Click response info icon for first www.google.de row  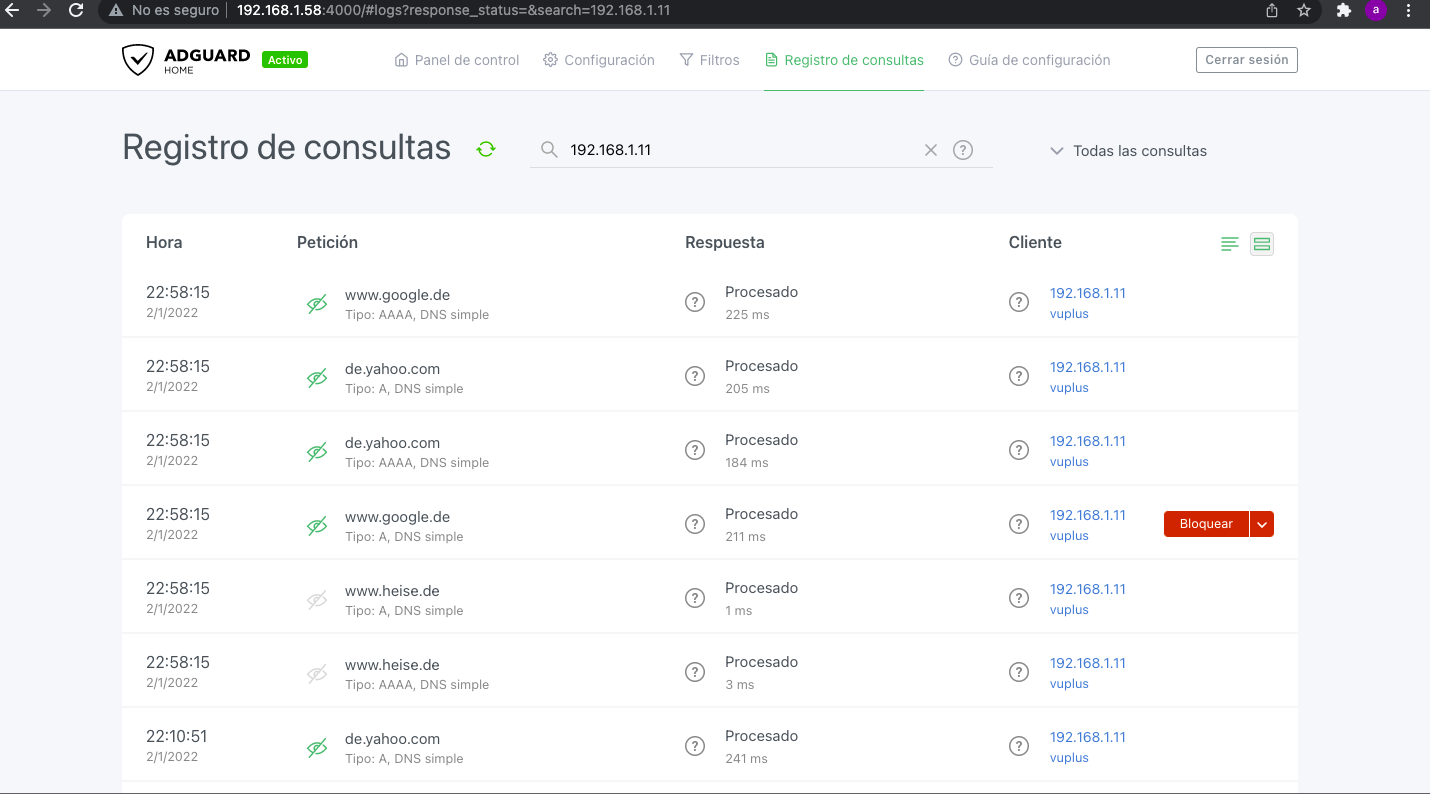tap(695, 302)
